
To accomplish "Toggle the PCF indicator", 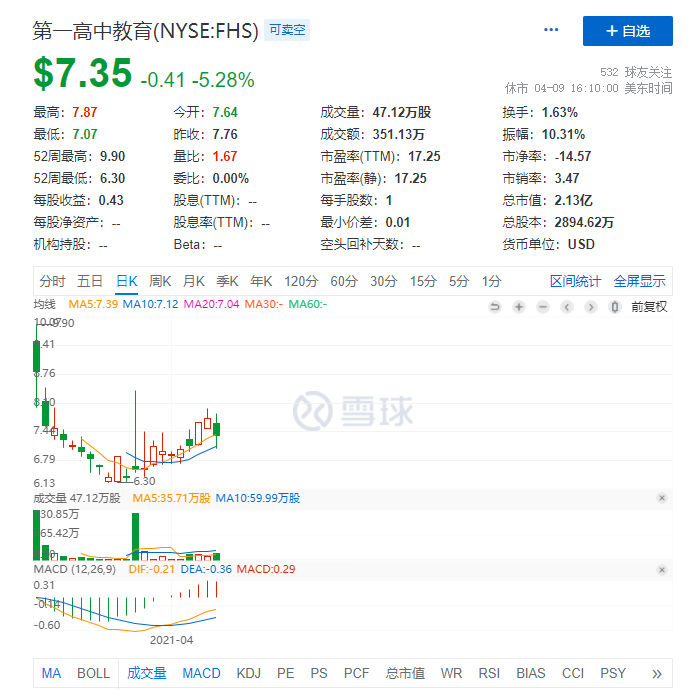I will (356, 673).
